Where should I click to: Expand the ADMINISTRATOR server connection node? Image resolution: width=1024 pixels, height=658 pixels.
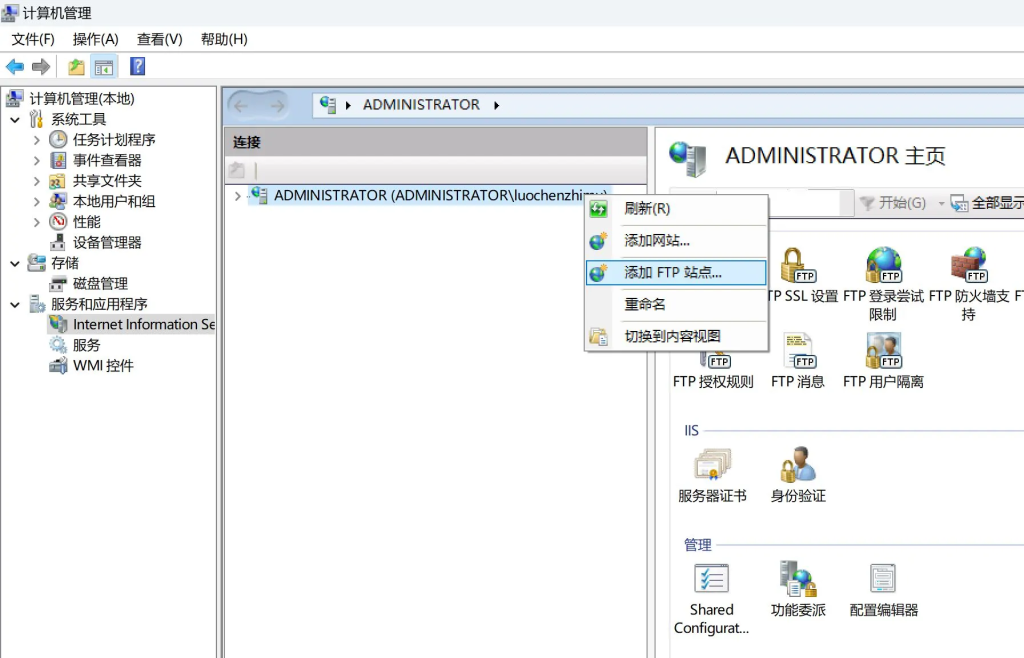pyautogui.click(x=238, y=195)
